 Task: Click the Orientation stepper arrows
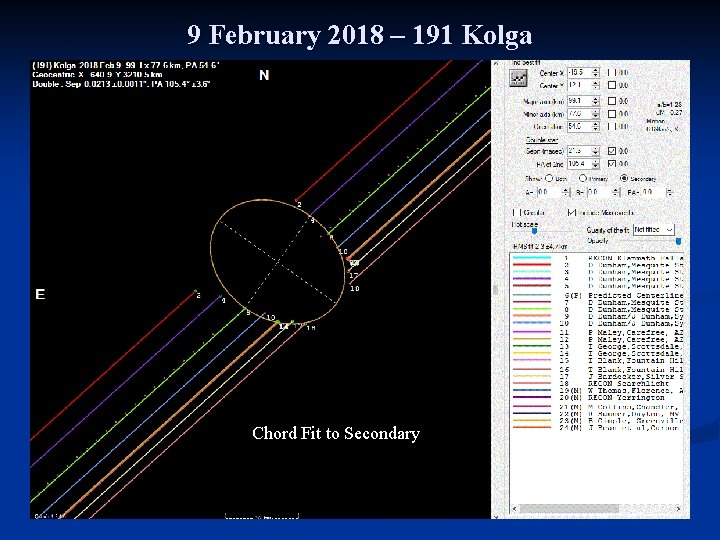[x=596, y=126]
